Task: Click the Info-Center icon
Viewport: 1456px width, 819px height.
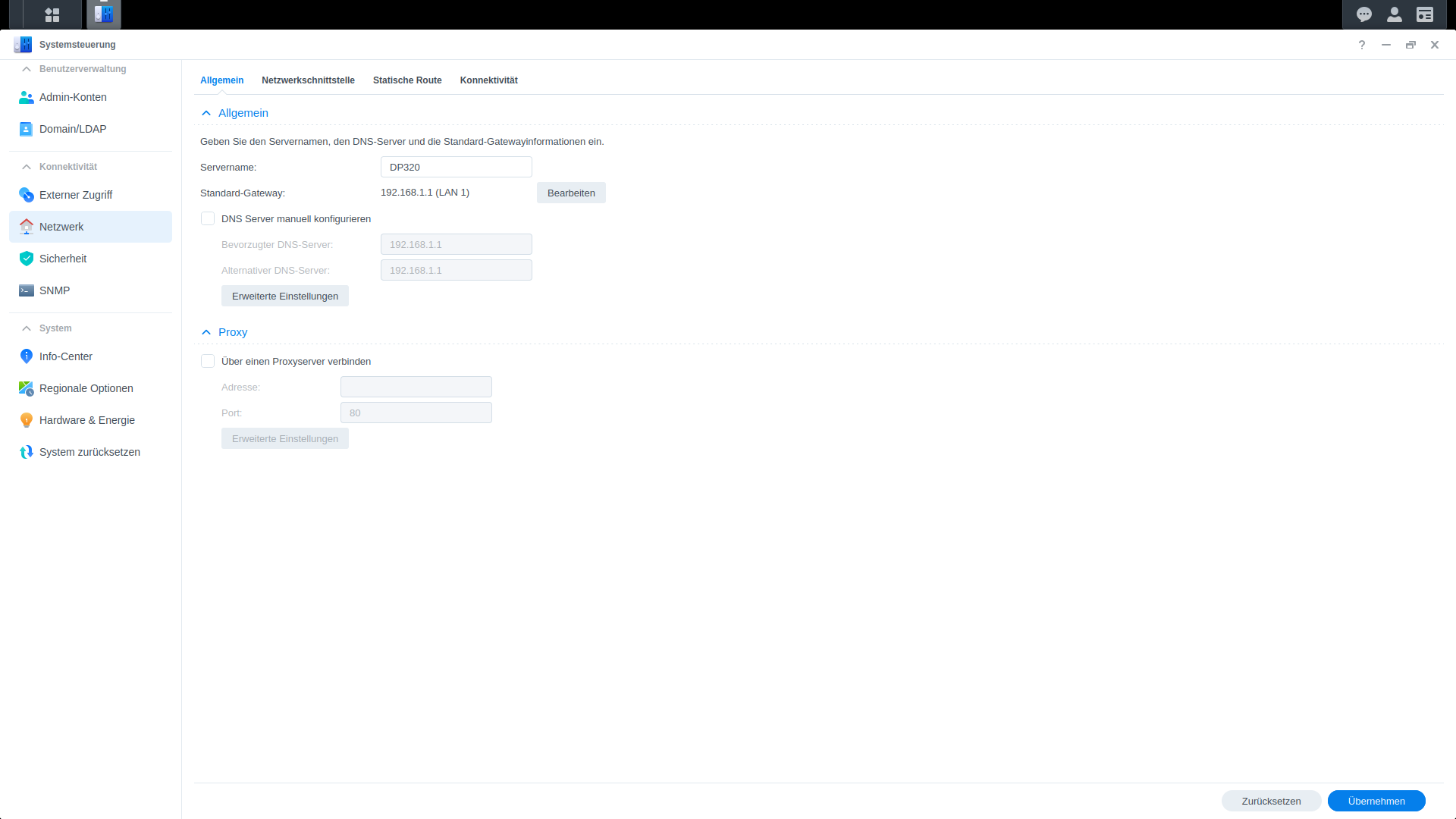Action: point(27,356)
